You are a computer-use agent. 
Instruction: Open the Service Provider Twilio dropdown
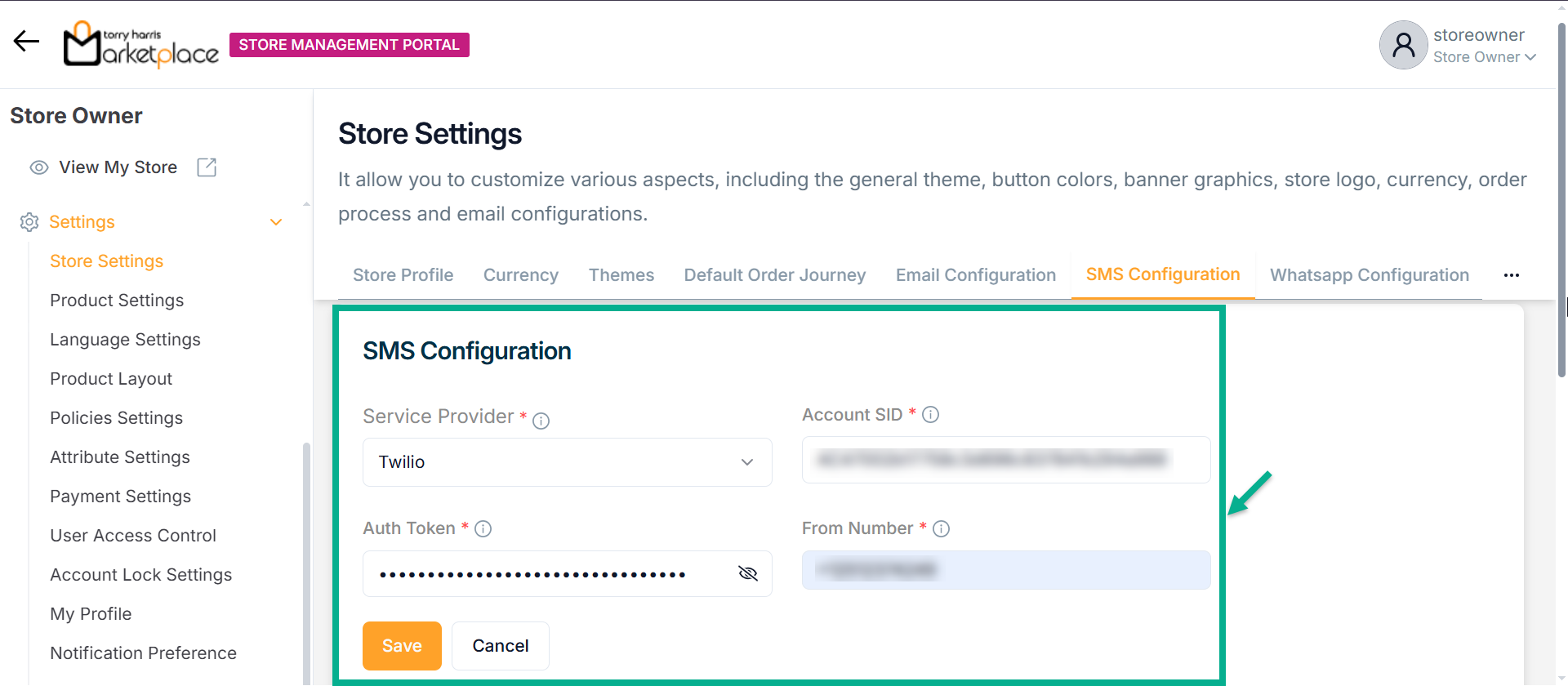(x=567, y=462)
